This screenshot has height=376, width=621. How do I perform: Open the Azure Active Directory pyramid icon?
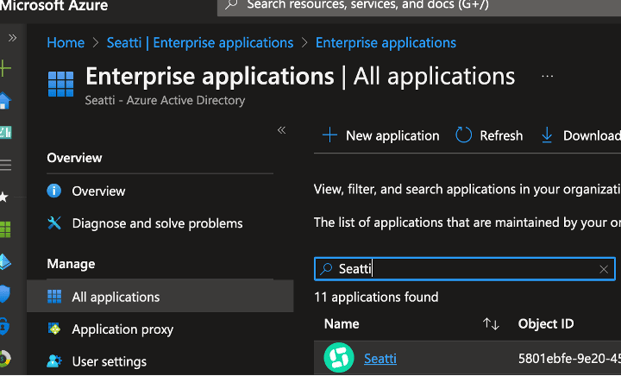[x=5, y=261]
